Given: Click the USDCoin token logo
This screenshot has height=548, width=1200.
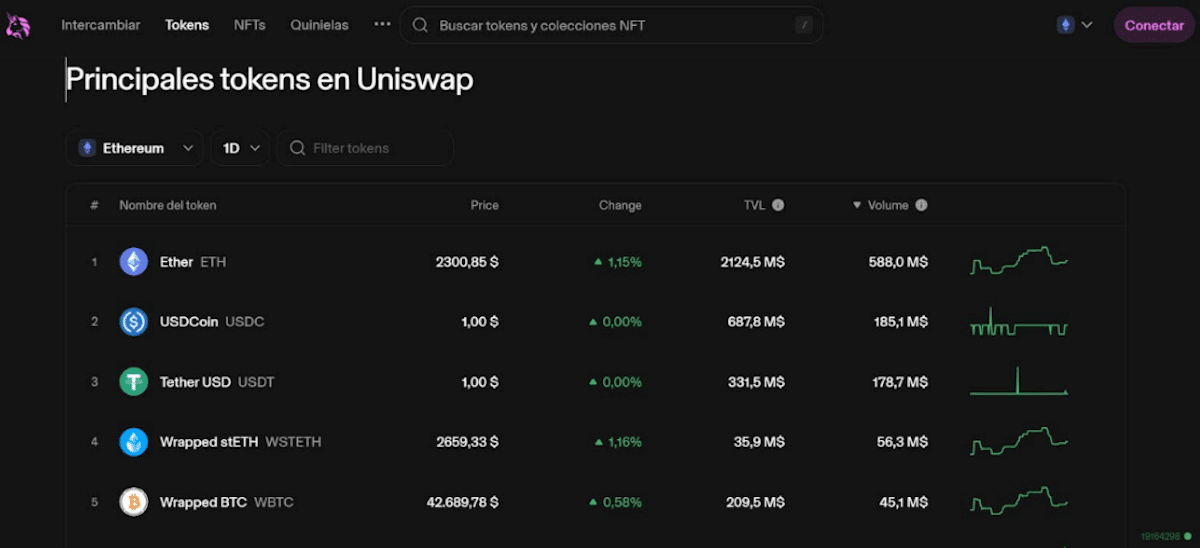Looking at the screenshot, I should (x=134, y=322).
